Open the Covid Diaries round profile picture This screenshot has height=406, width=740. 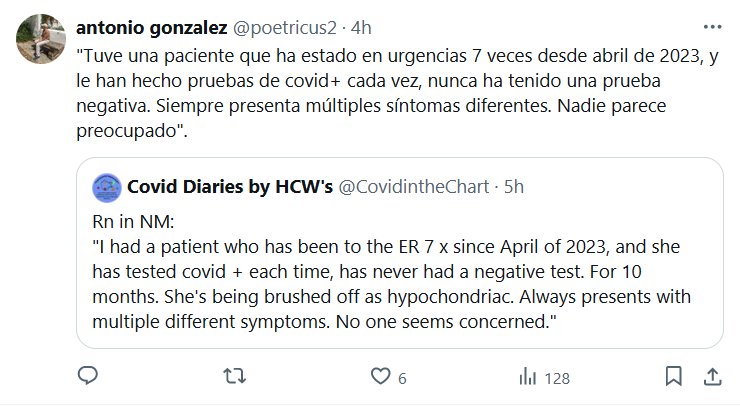tap(106, 186)
